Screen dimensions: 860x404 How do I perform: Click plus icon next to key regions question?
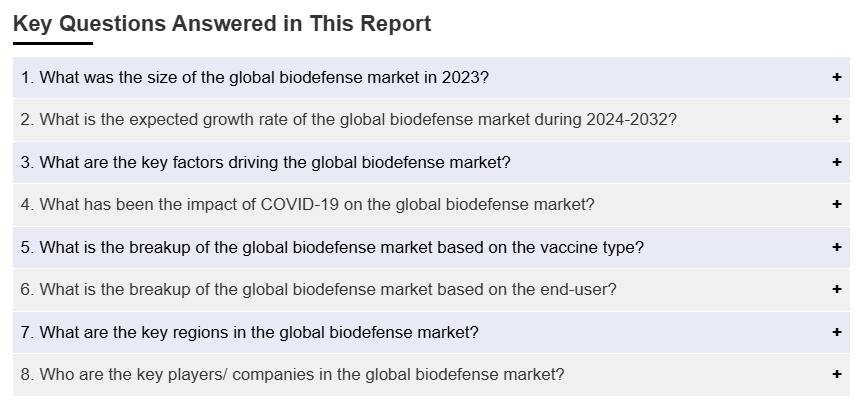pos(836,332)
